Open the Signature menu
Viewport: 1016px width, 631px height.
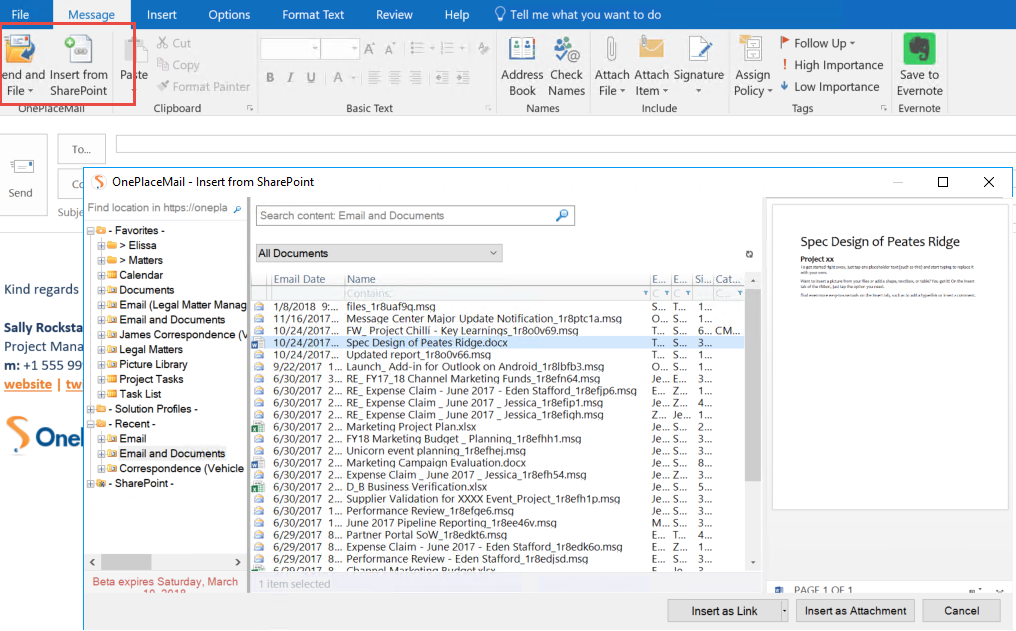pyautogui.click(x=698, y=67)
